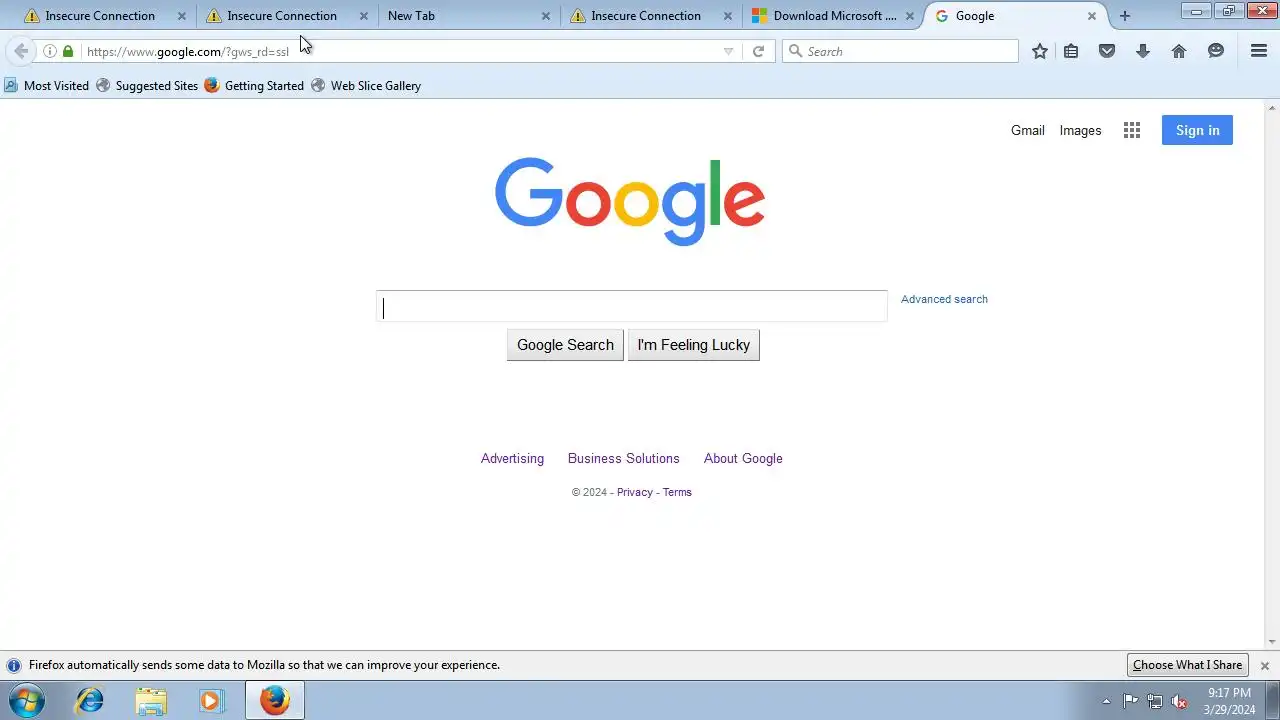The image size is (1280, 720).
Task: Click the Gmail link
Action: point(1027,130)
